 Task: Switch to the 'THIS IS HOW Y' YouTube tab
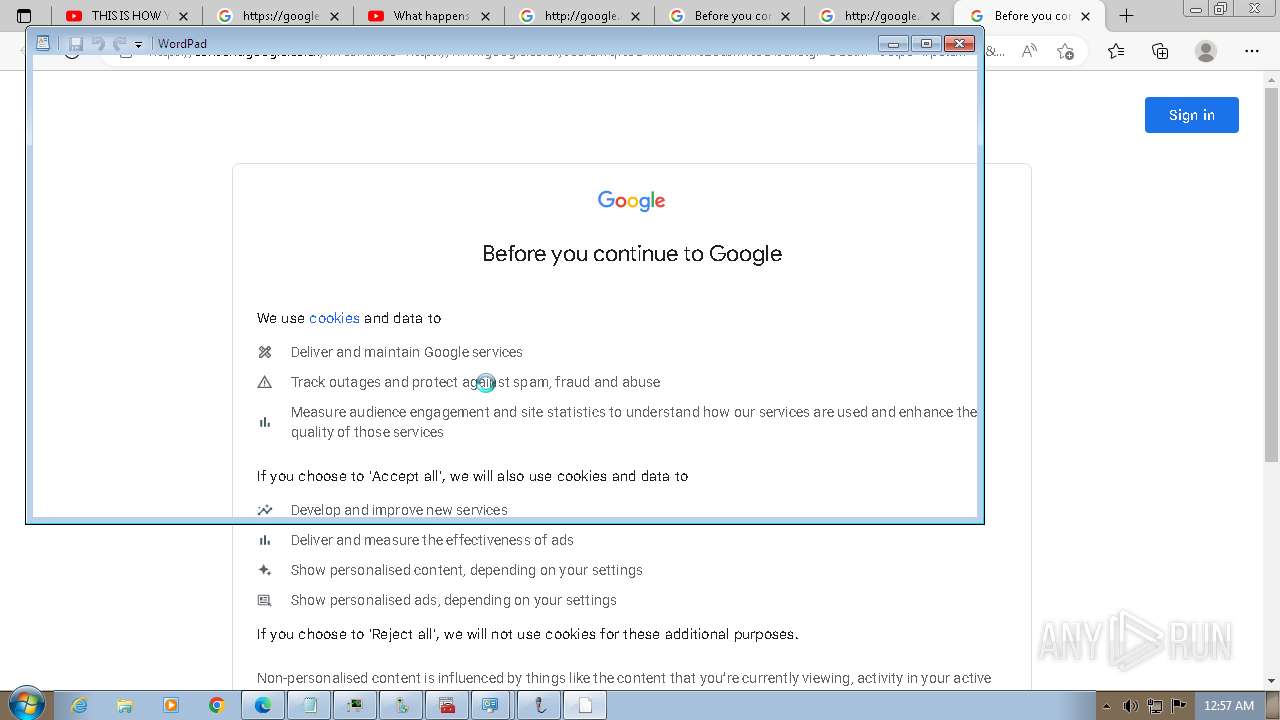coord(127,16)
